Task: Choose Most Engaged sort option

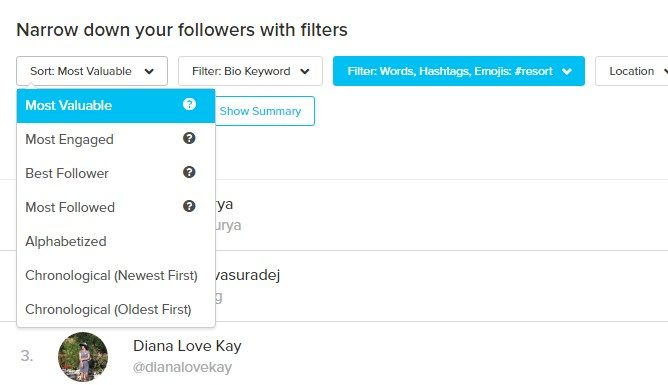Action: (116, 139)
